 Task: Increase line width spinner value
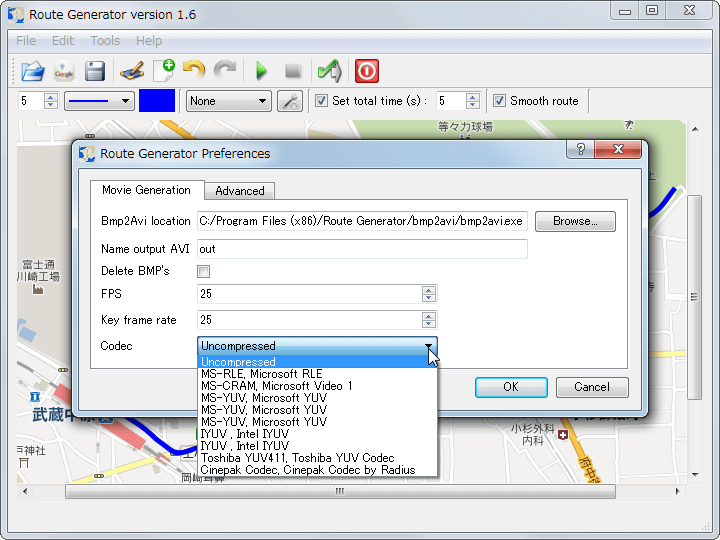coord(51,96)
